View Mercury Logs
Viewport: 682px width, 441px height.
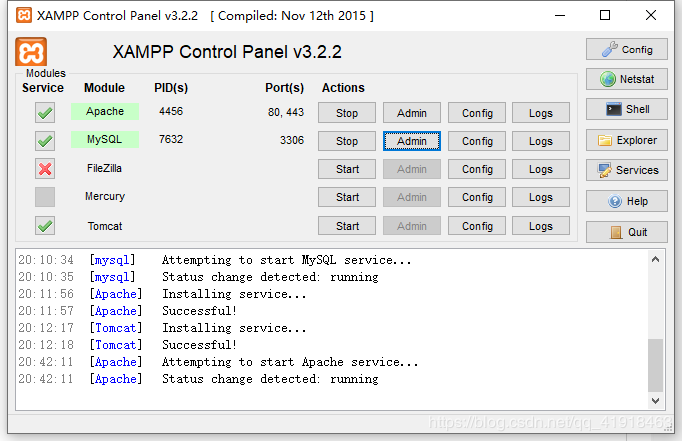click(x=541, y=197)
